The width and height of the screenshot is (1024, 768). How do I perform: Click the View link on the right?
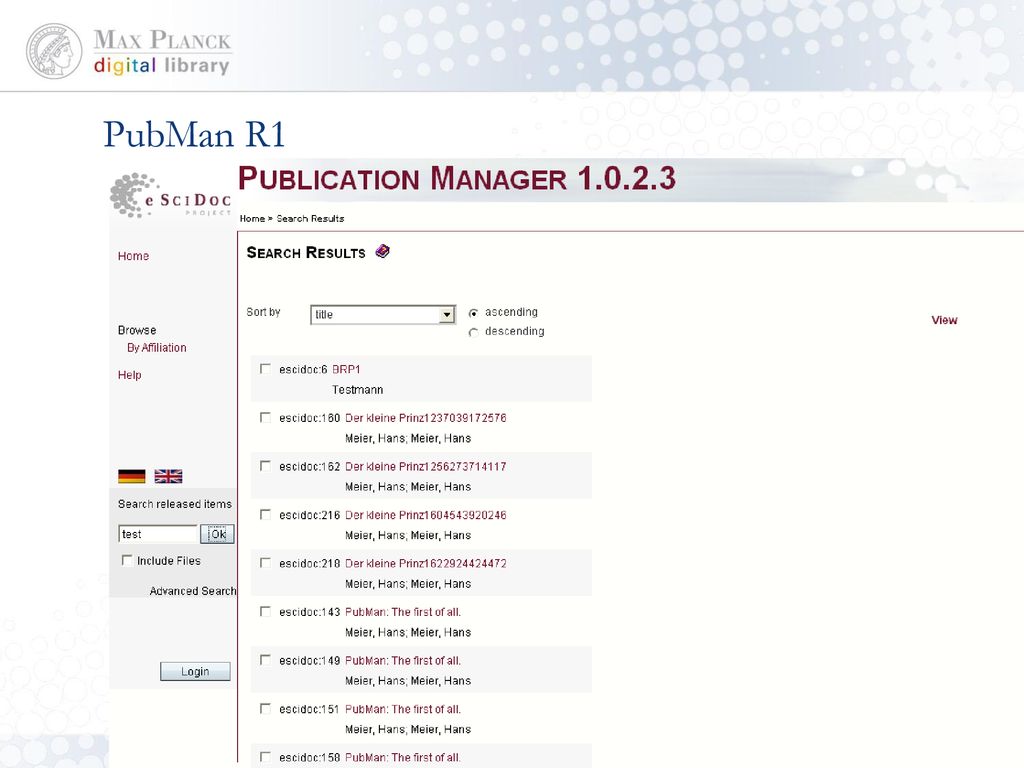[944, 320]
